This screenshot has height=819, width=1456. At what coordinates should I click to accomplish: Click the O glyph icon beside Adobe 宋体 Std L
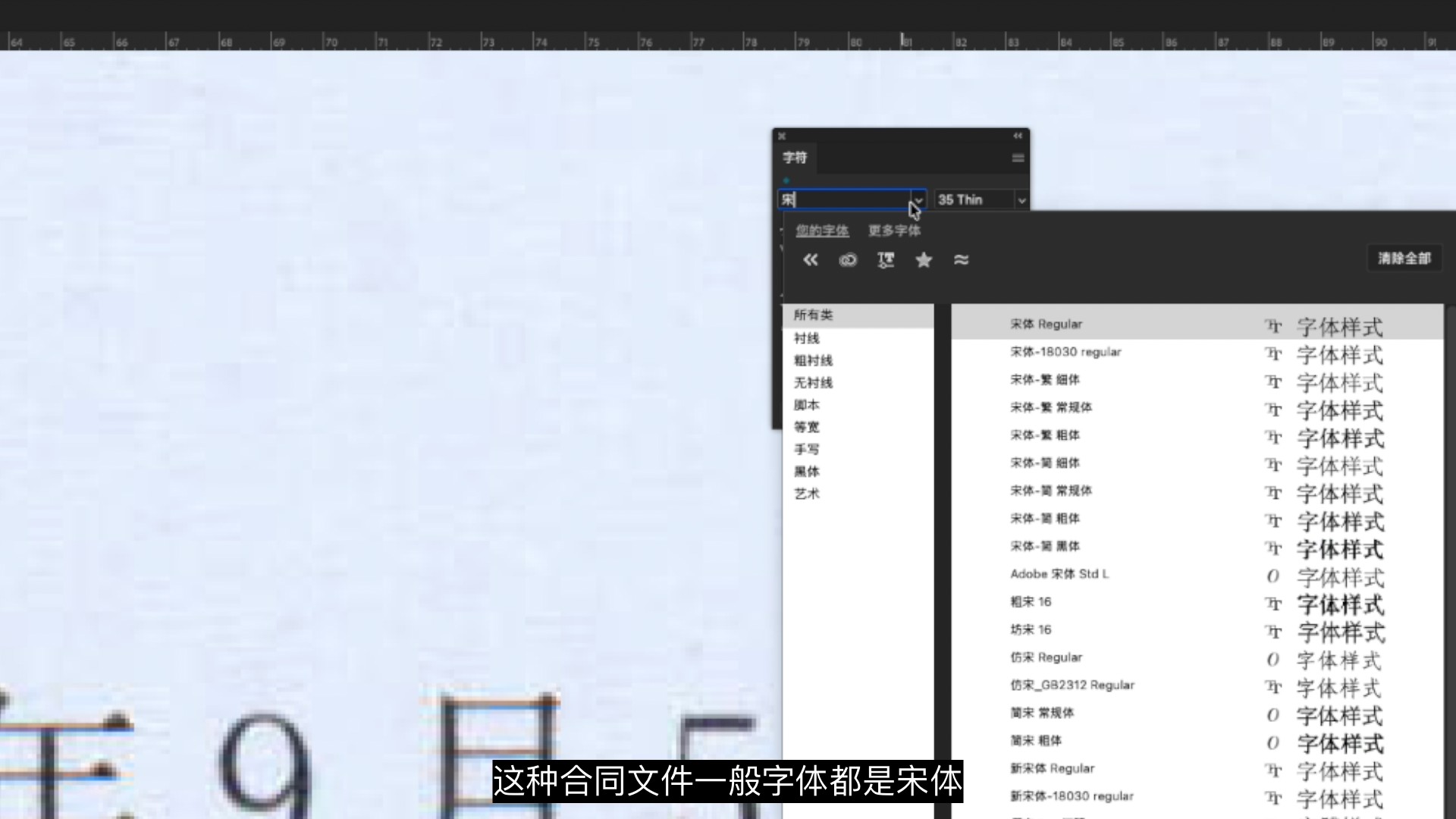click(x=1273, y=576)
